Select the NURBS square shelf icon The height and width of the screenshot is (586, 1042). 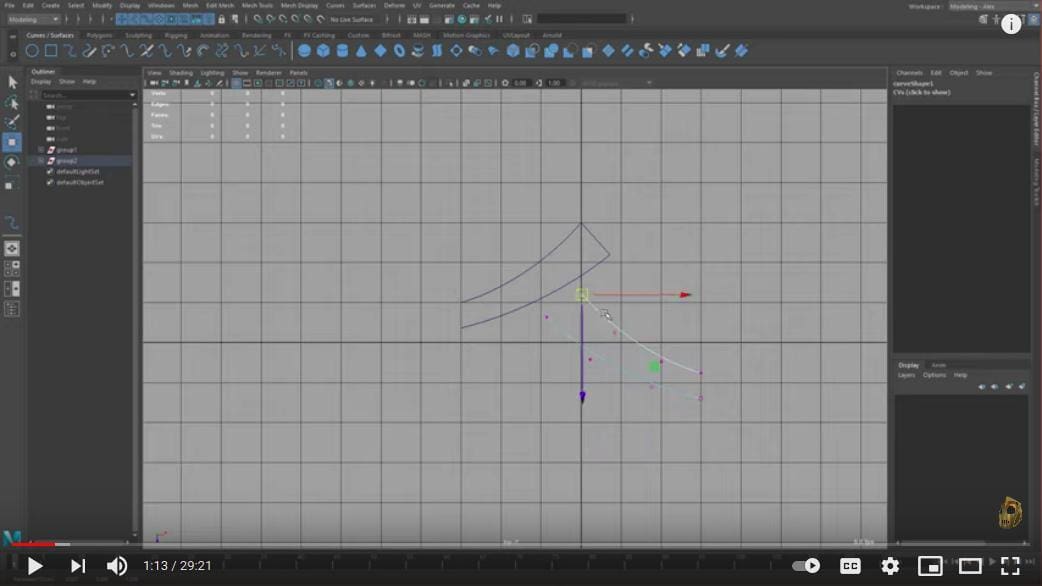click(51, 51)
